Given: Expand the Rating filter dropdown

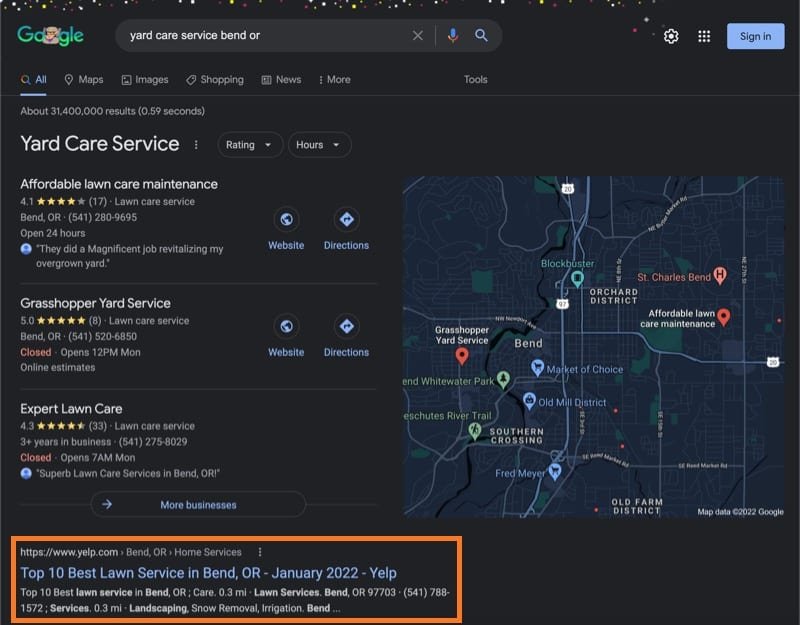Looking at the screenshot, I should 249,145.
